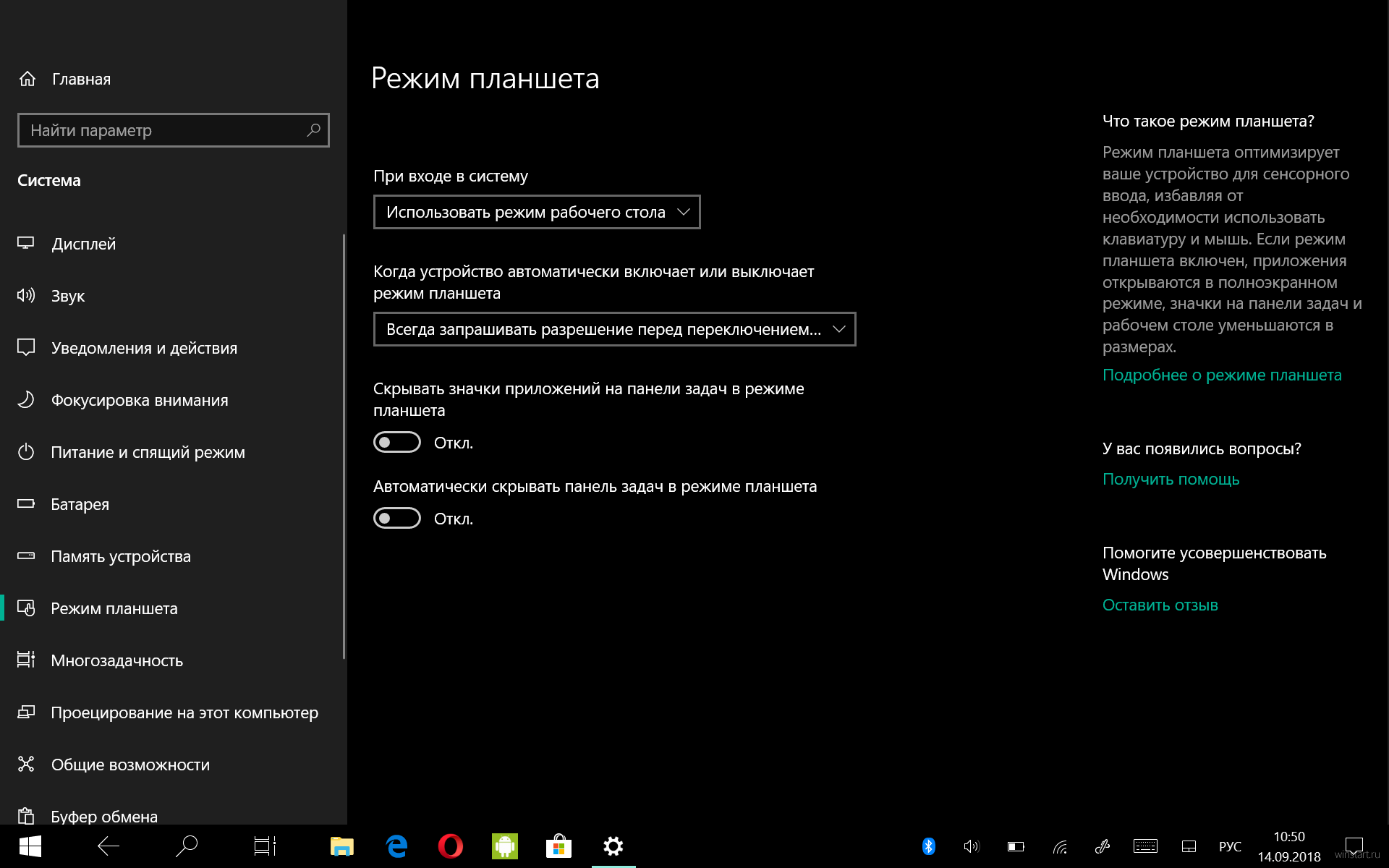Viewport: 1389px width, 868px height.
Task: Click the search magnifier in Найти параметр
Action: tap(313, 130)
